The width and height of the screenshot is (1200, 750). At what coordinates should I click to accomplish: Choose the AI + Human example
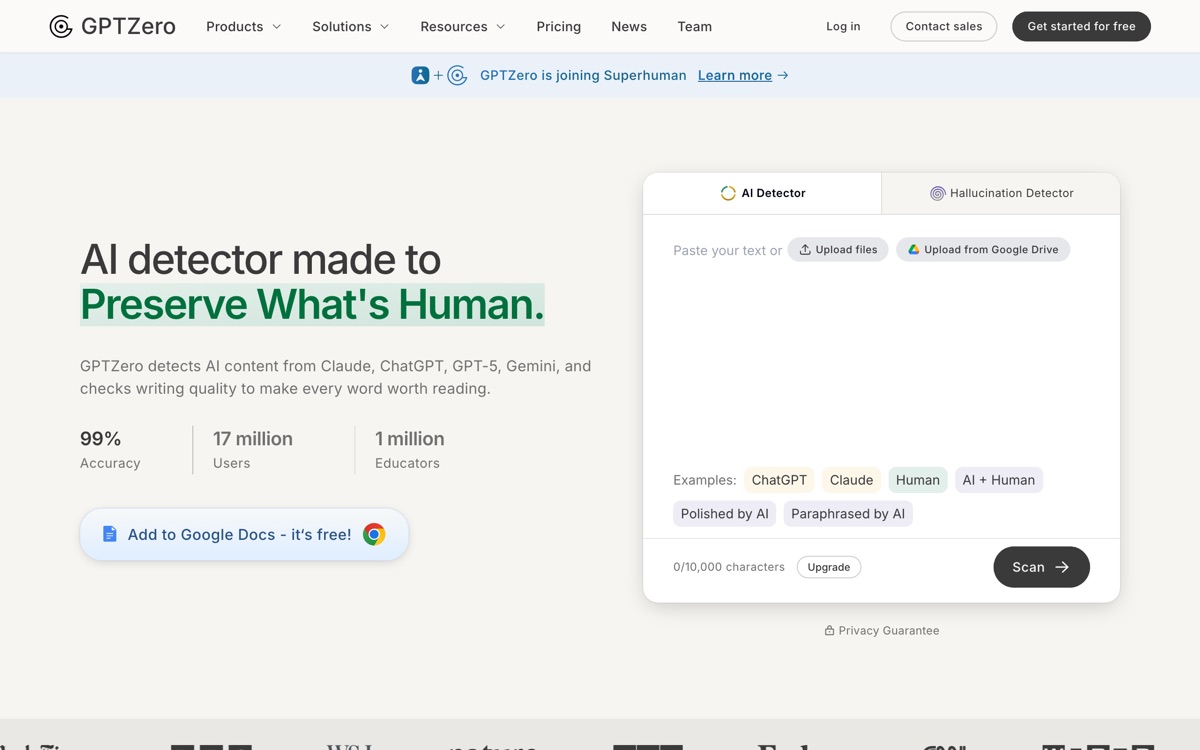click(998, 480)
